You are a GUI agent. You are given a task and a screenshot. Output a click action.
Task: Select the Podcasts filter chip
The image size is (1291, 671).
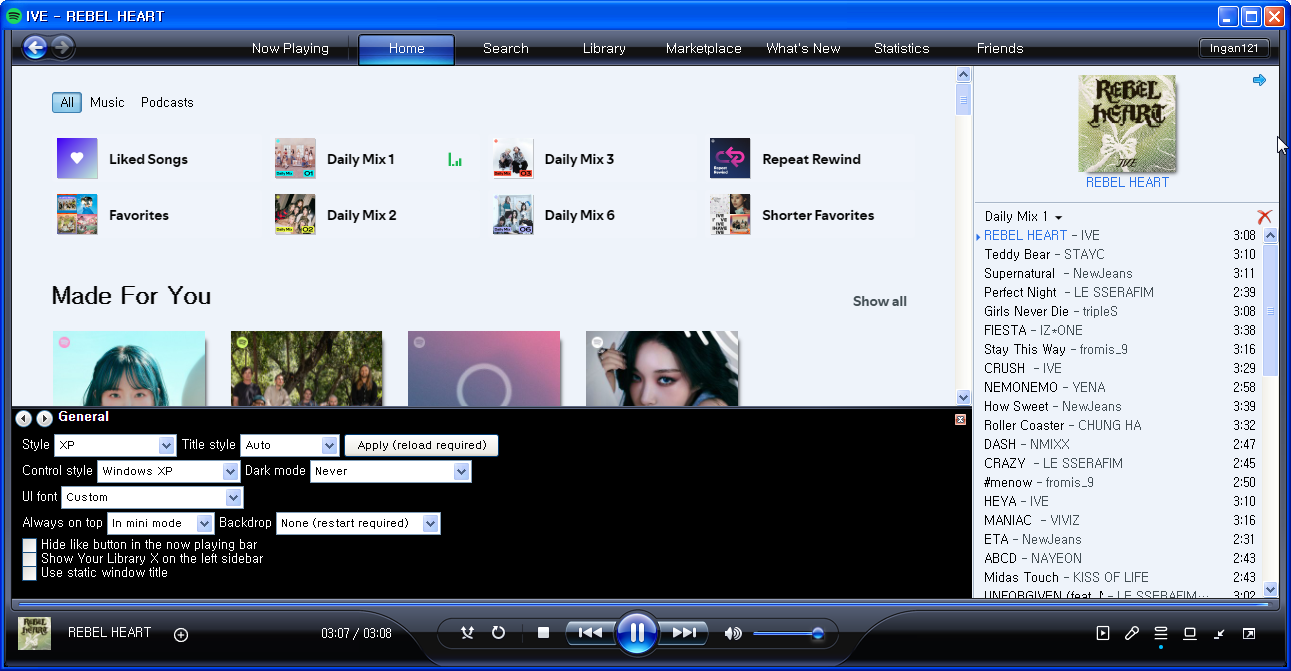pos(167,102)
